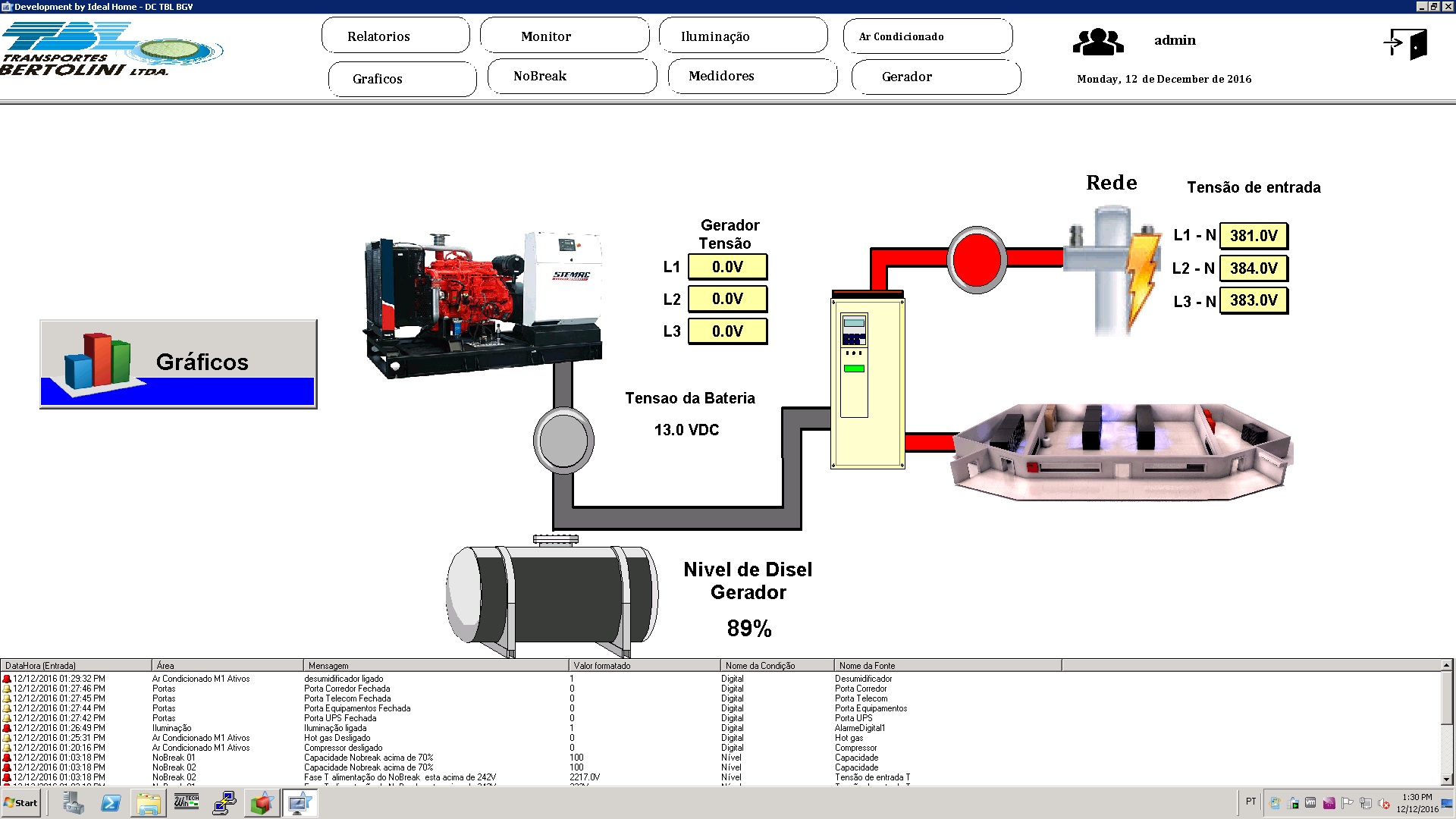The width and height of the screenshot is (1456, 819).
Task: Click the data center room illustration
Action: pyautogui.click(x=1122, y=452)
